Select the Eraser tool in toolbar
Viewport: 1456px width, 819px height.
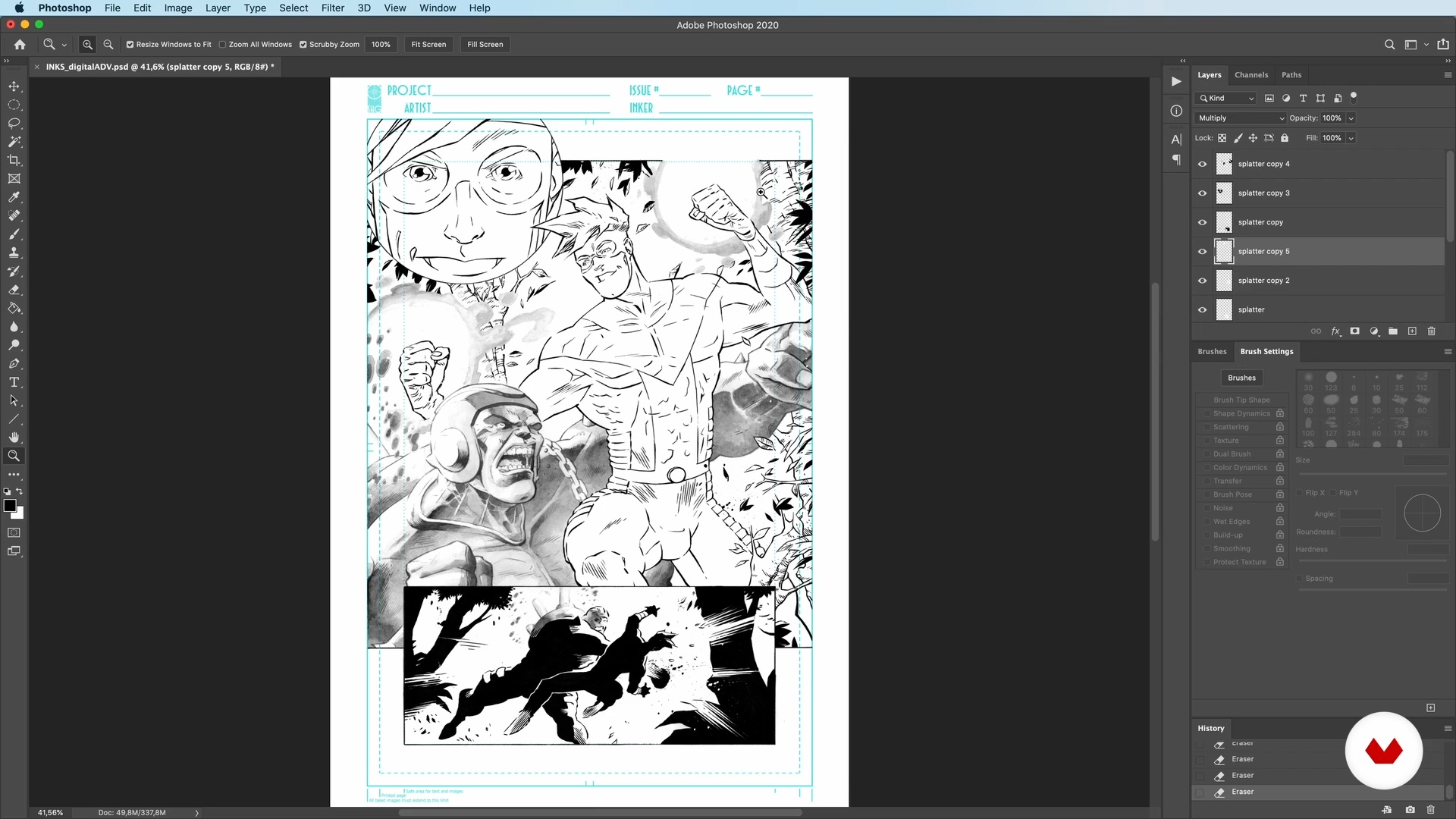point(14,290)
